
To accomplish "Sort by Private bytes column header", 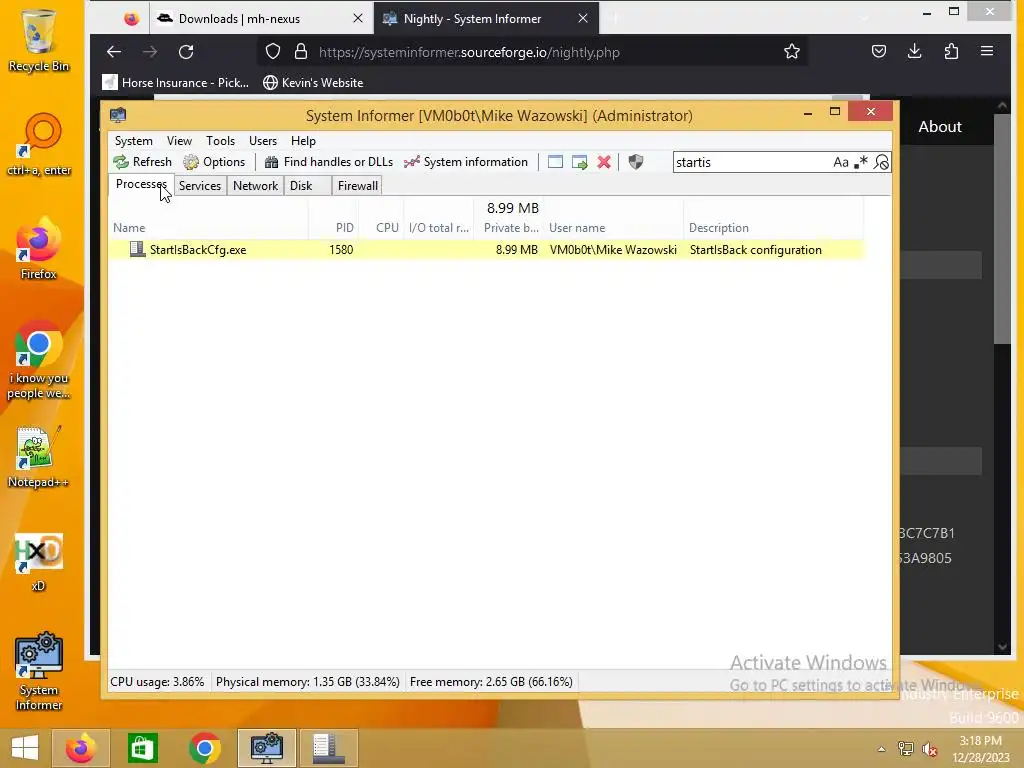I will point(509,228).
